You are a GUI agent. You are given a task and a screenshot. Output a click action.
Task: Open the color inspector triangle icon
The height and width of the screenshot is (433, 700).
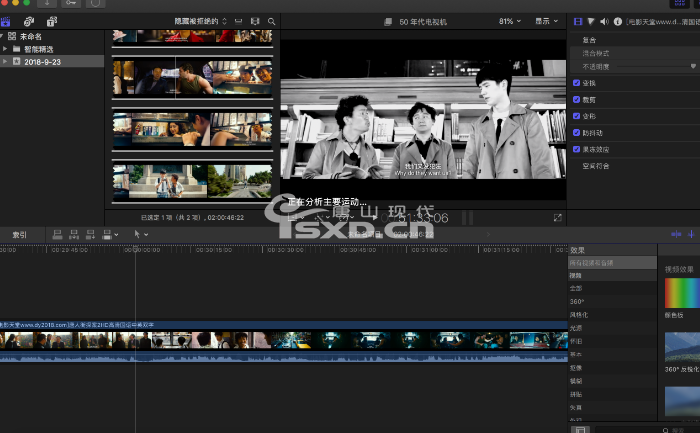click(x=591, y=21)
